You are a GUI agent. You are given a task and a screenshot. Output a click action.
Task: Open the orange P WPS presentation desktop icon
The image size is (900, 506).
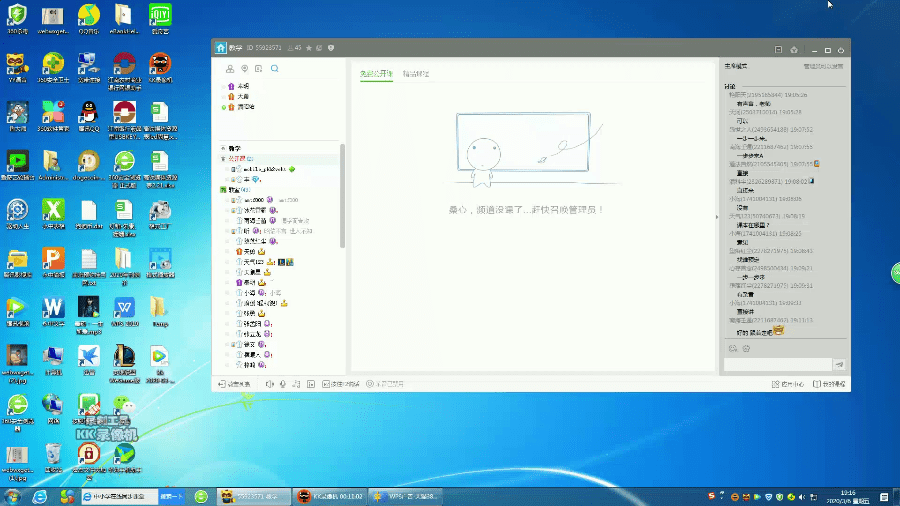click(x=53, y=263)
